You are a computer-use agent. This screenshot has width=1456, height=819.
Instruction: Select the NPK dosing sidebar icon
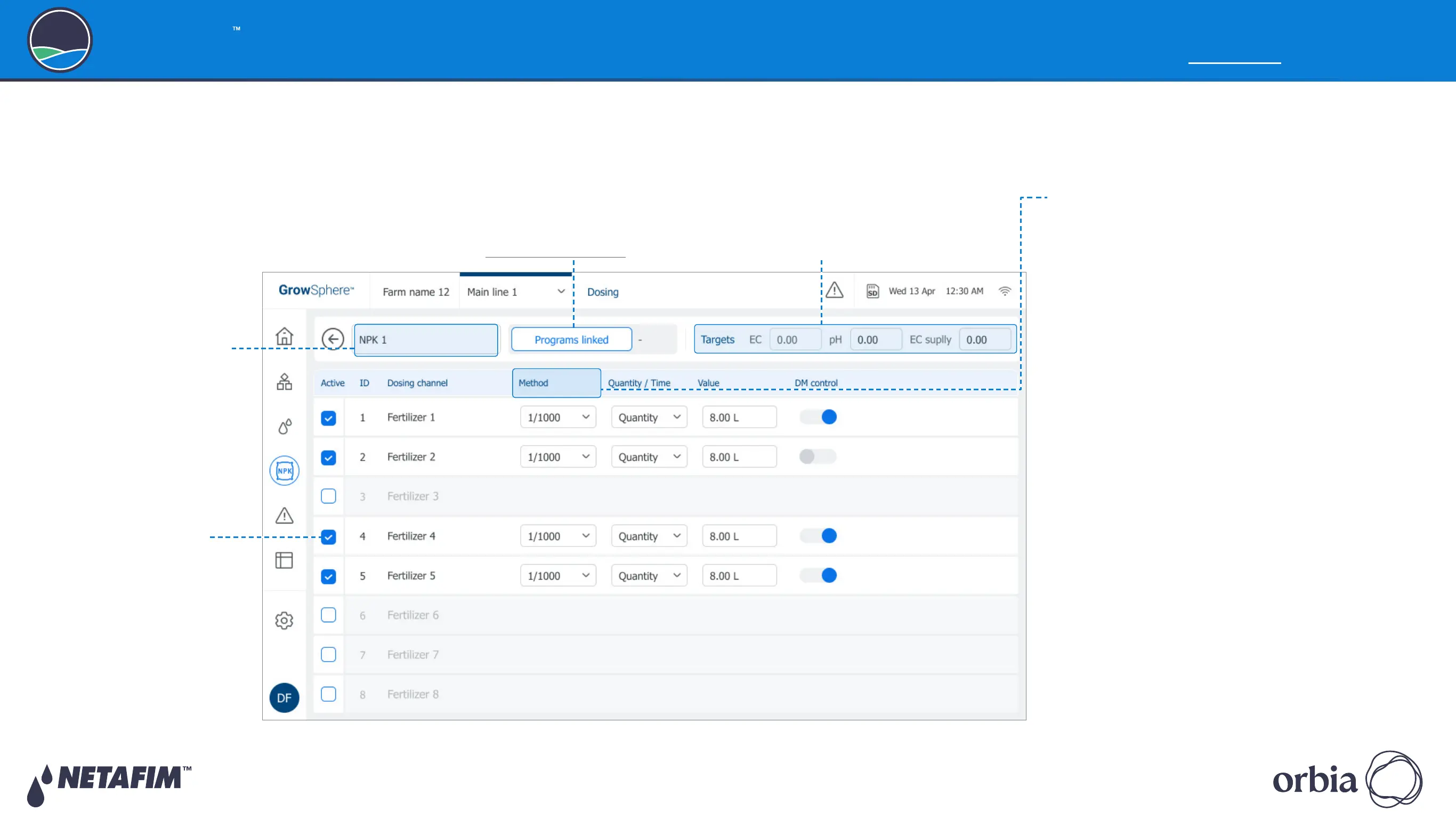coord(284,471)
